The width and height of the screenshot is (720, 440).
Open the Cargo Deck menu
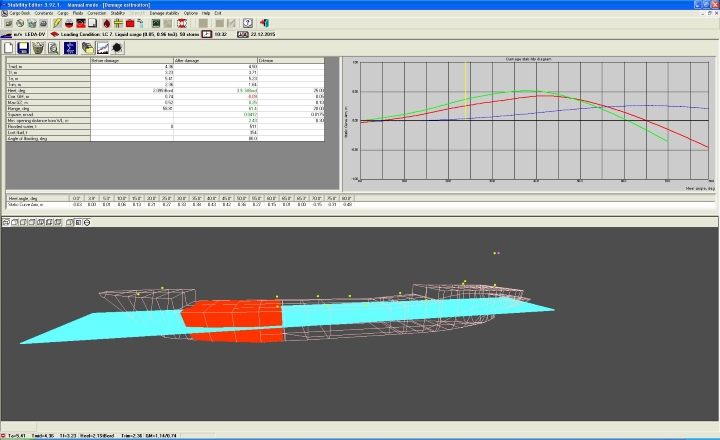[x=20, y=13]
